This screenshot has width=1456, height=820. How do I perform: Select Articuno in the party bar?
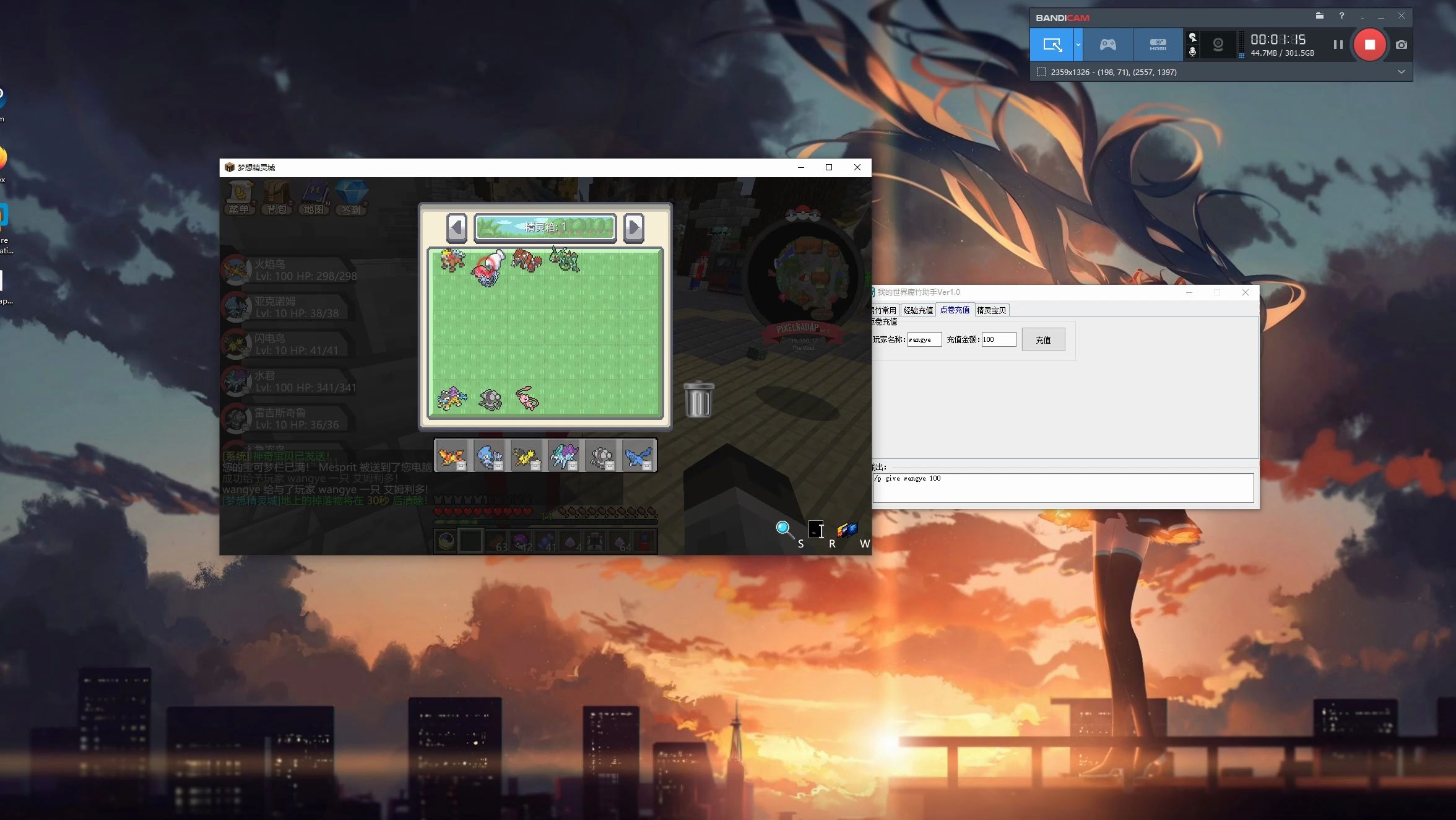tap(638, 456)
